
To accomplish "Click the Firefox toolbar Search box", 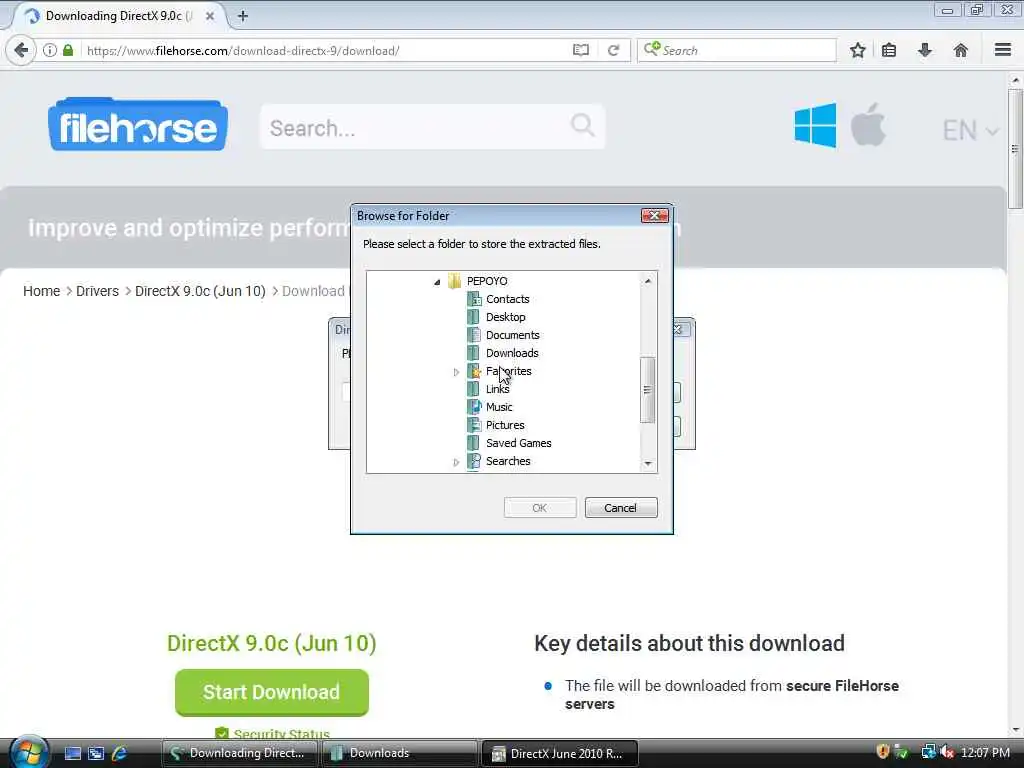I will tap(737, 50).
